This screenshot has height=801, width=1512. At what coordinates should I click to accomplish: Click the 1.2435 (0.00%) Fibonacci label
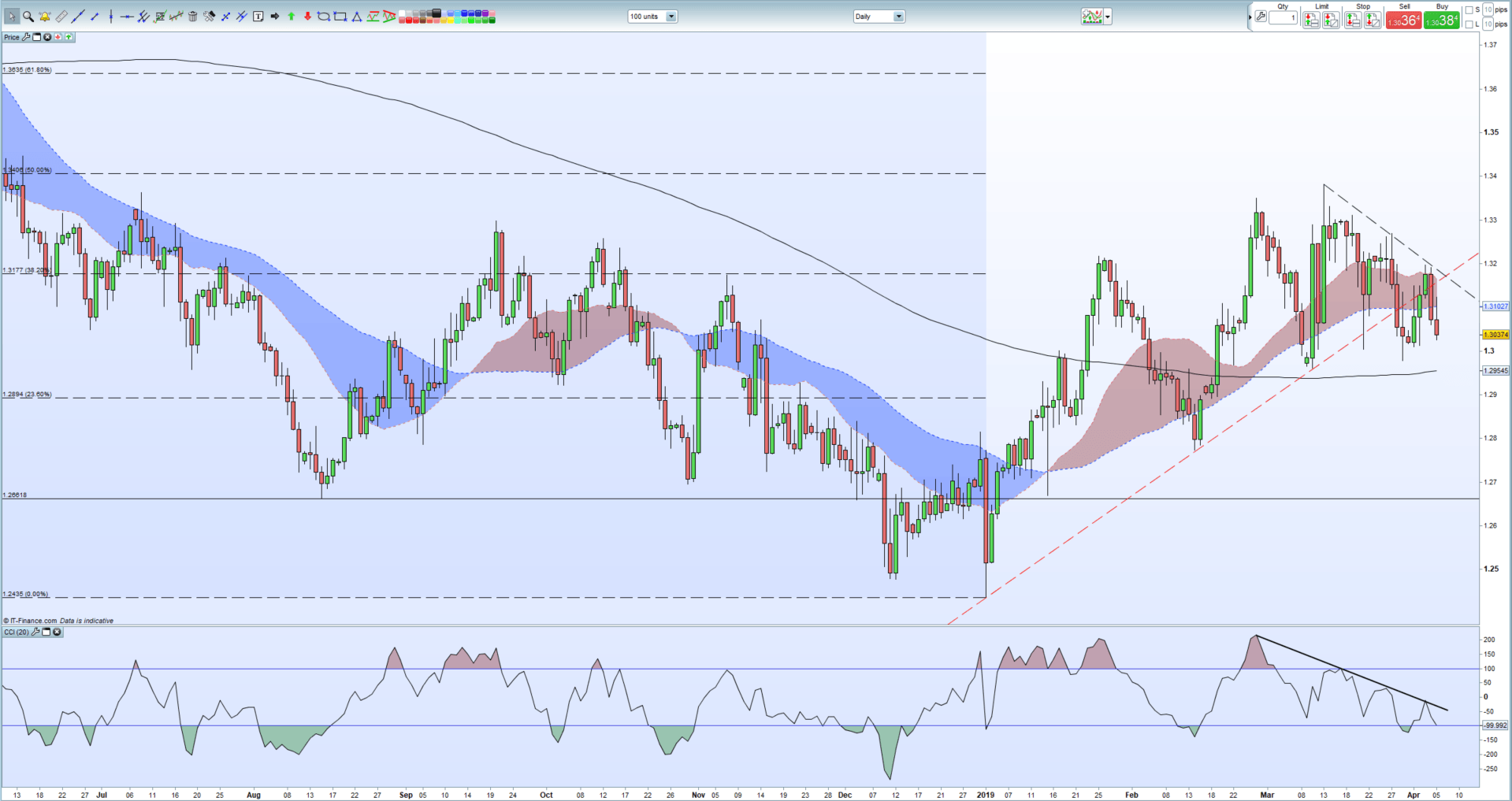click(x=25, y=595)
